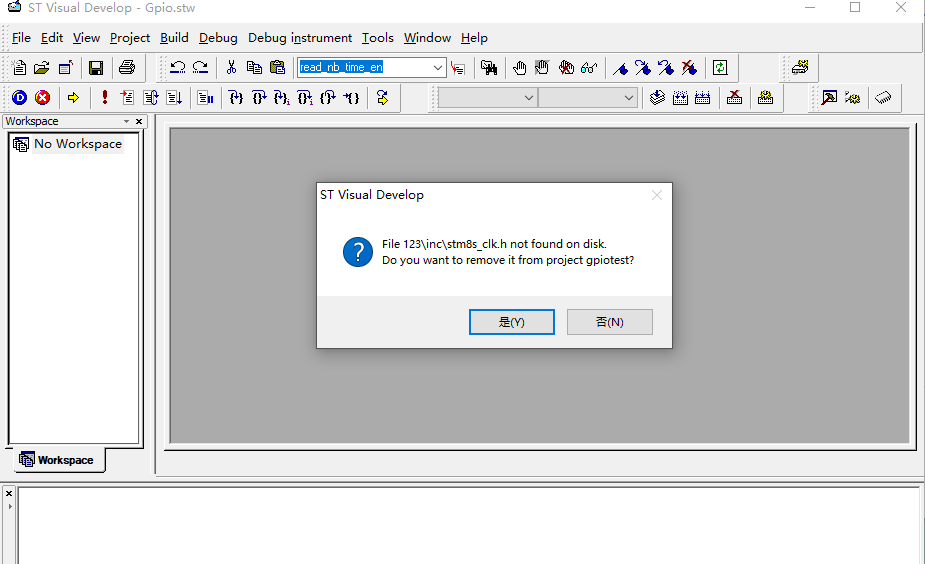Click the Paste clipboard icon
The height and width of the screenshot is (564, 925).
(277, 68)
